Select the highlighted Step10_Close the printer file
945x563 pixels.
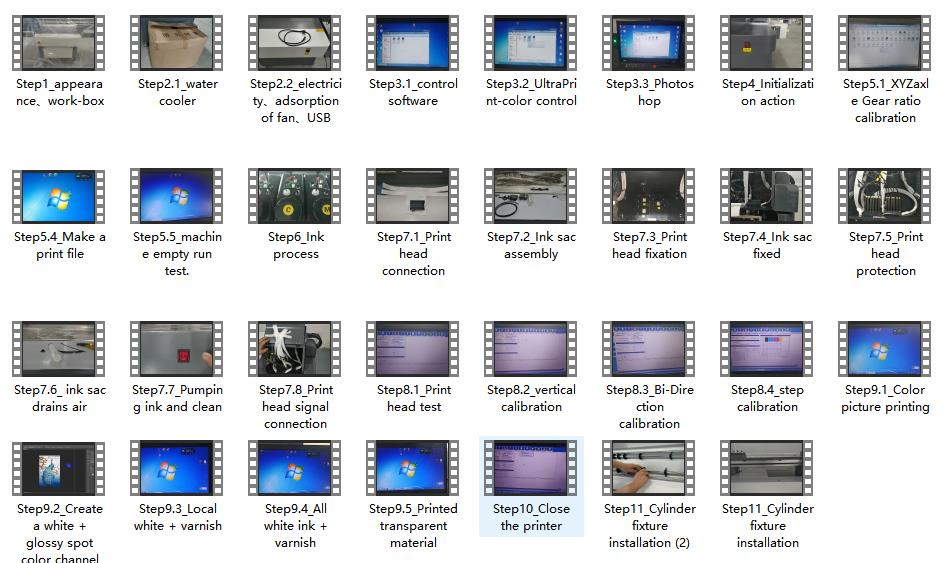pos(531,468)
